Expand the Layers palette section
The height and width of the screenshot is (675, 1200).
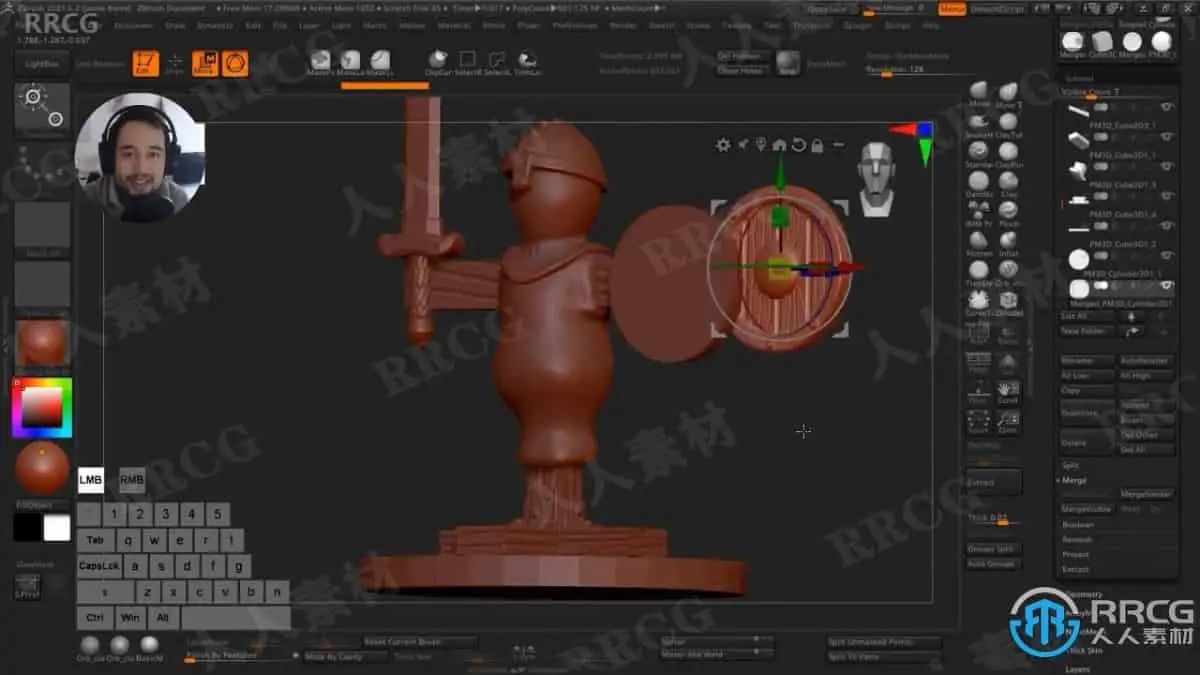[1078, 669]
